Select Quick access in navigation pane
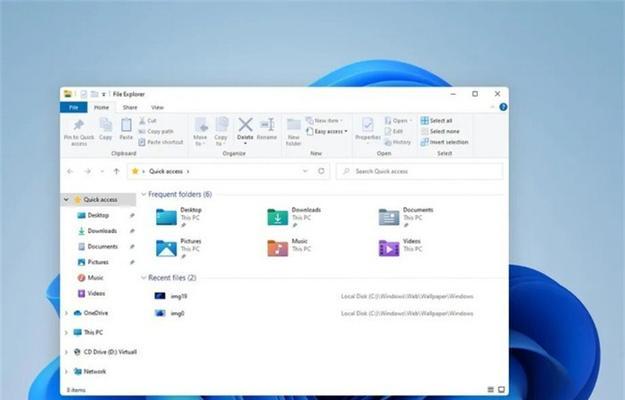Screen dimensions: 625x400 coord(100,199)
